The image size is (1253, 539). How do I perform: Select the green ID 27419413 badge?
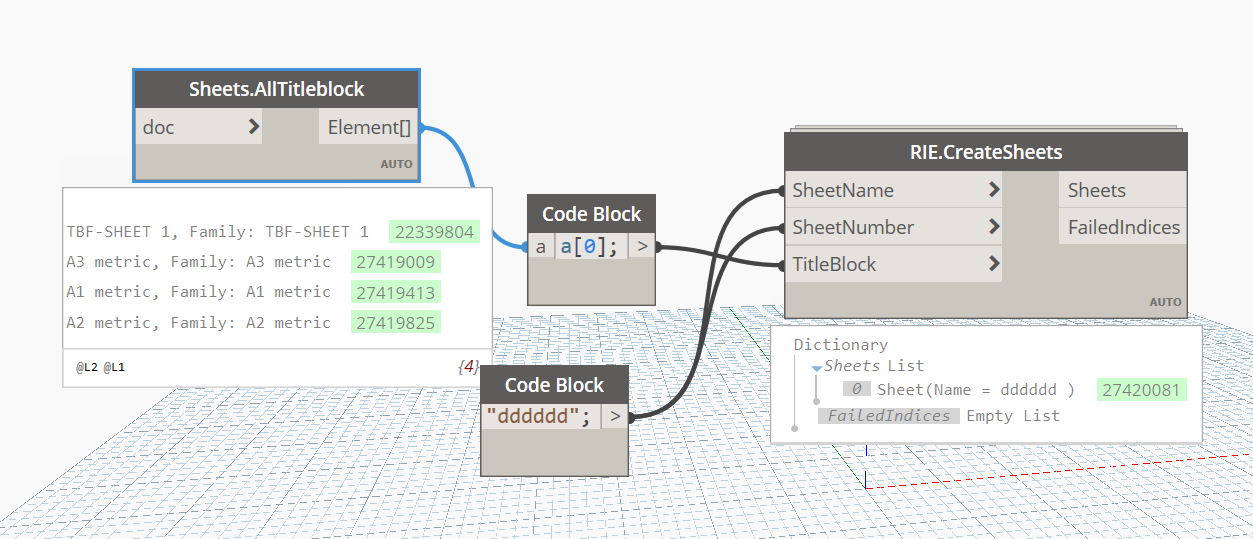coord(396,292)
